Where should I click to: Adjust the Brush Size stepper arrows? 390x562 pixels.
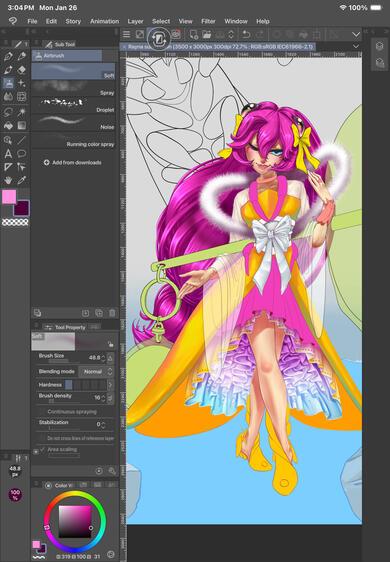104,358
